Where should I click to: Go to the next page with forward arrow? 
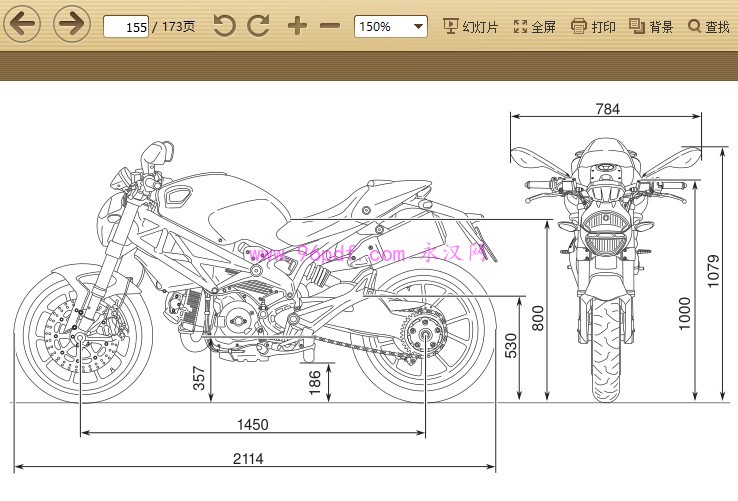(72, 24)
